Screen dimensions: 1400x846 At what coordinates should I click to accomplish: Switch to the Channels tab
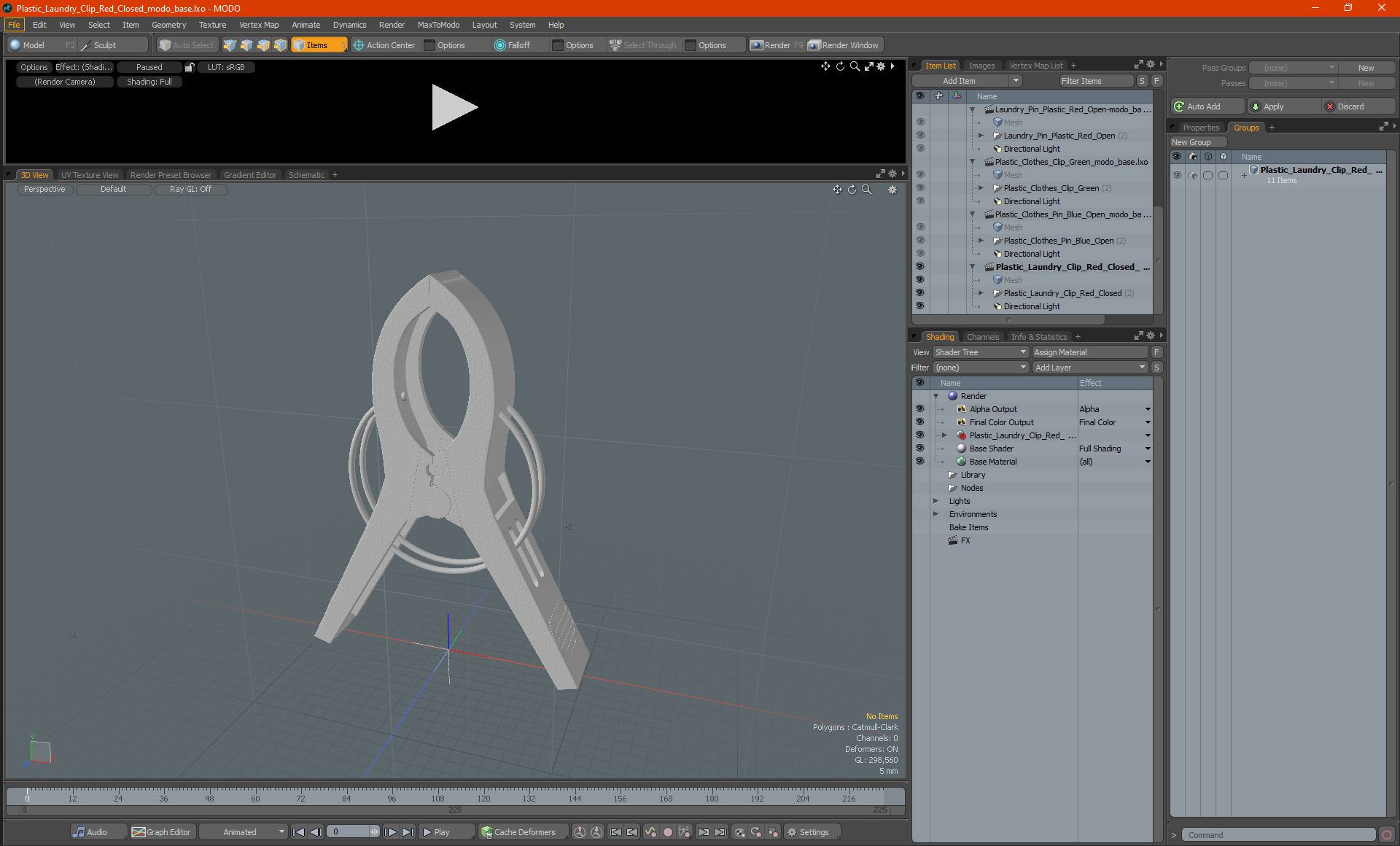(982, 337)
